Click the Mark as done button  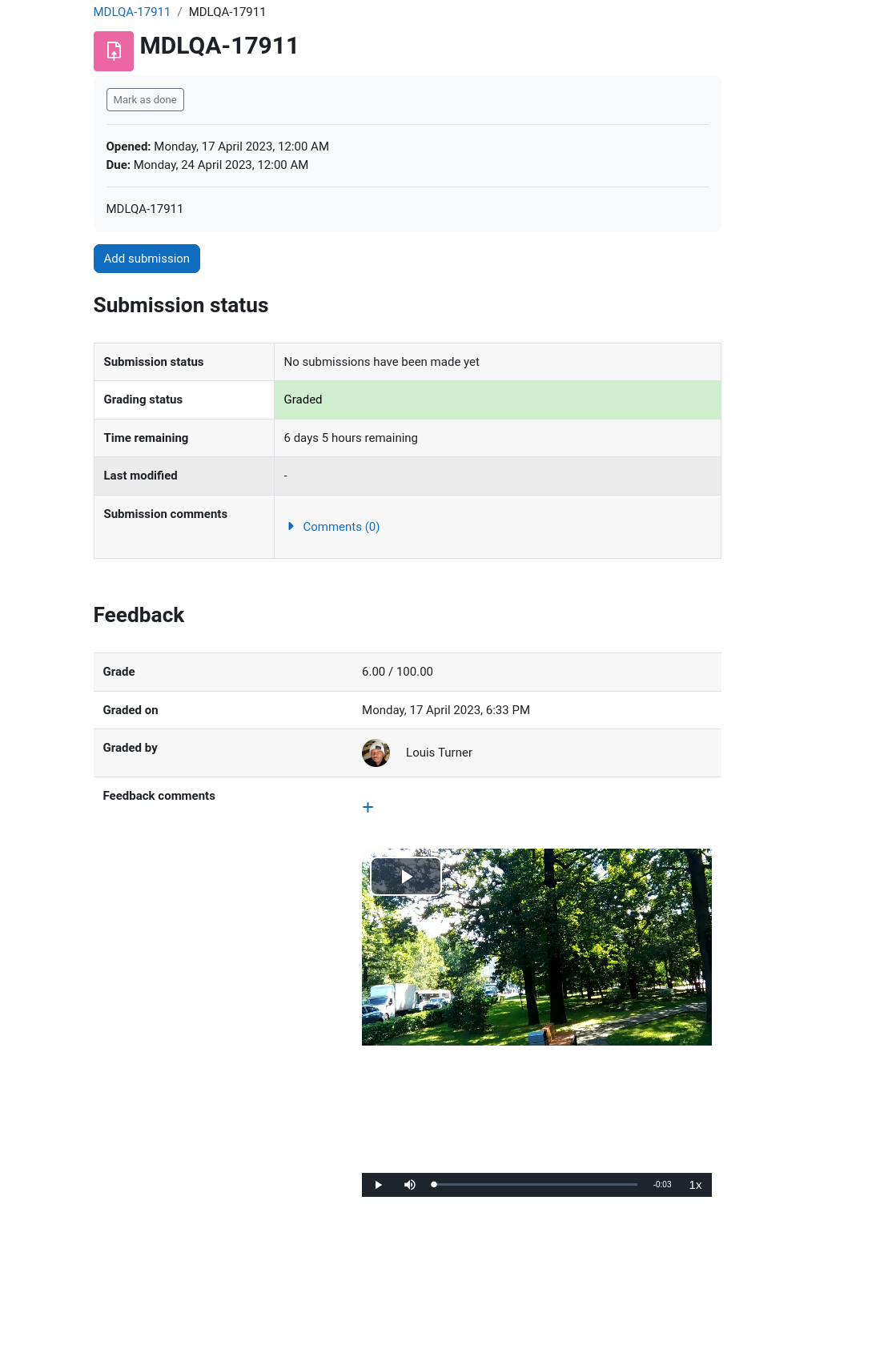[145, 100]
